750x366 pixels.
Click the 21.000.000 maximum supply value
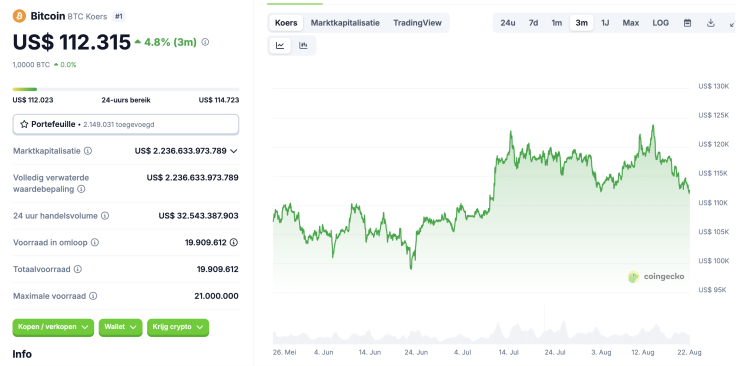tap(216, 296)
